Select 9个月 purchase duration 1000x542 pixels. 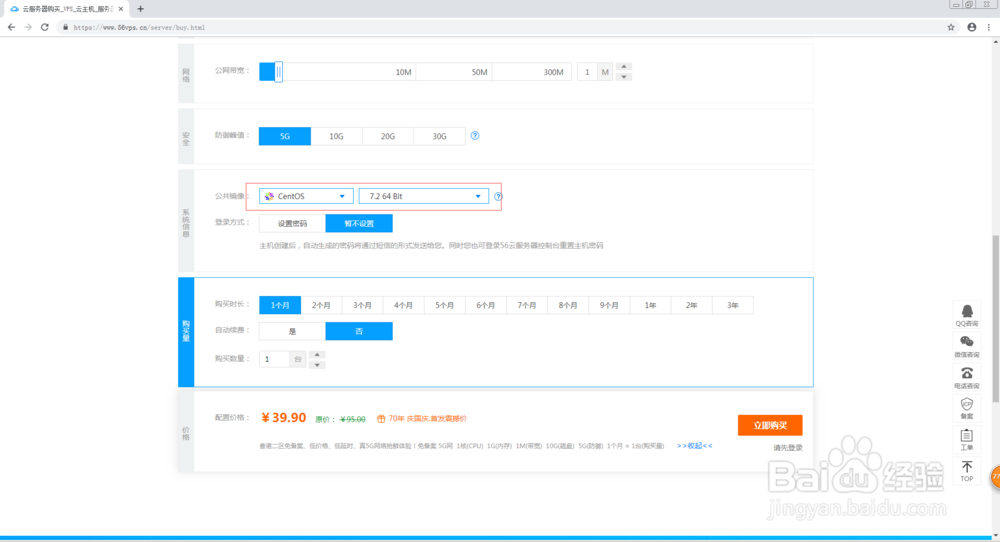pos(609,305)
